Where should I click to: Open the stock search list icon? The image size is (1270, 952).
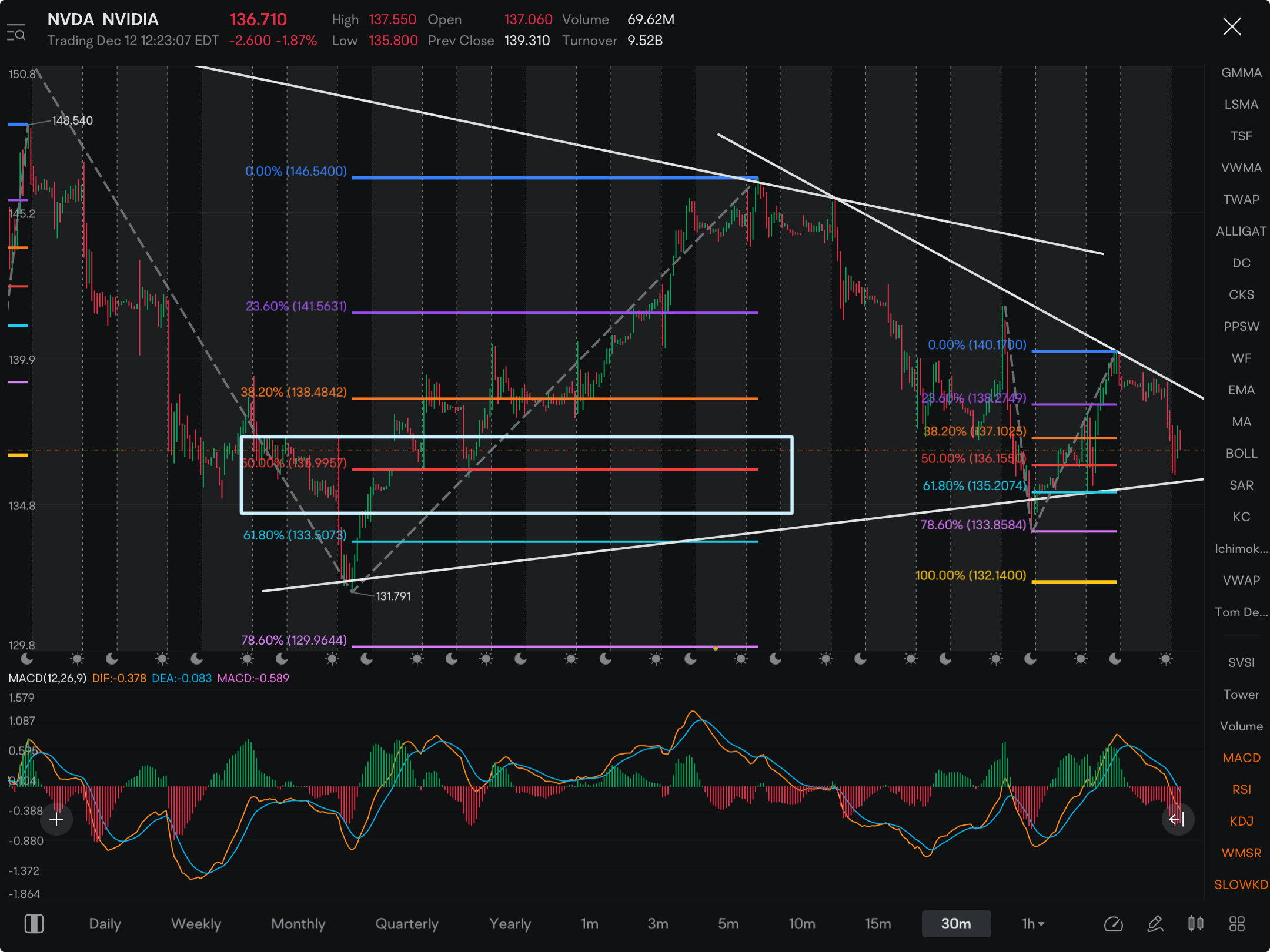pos(16,32)
